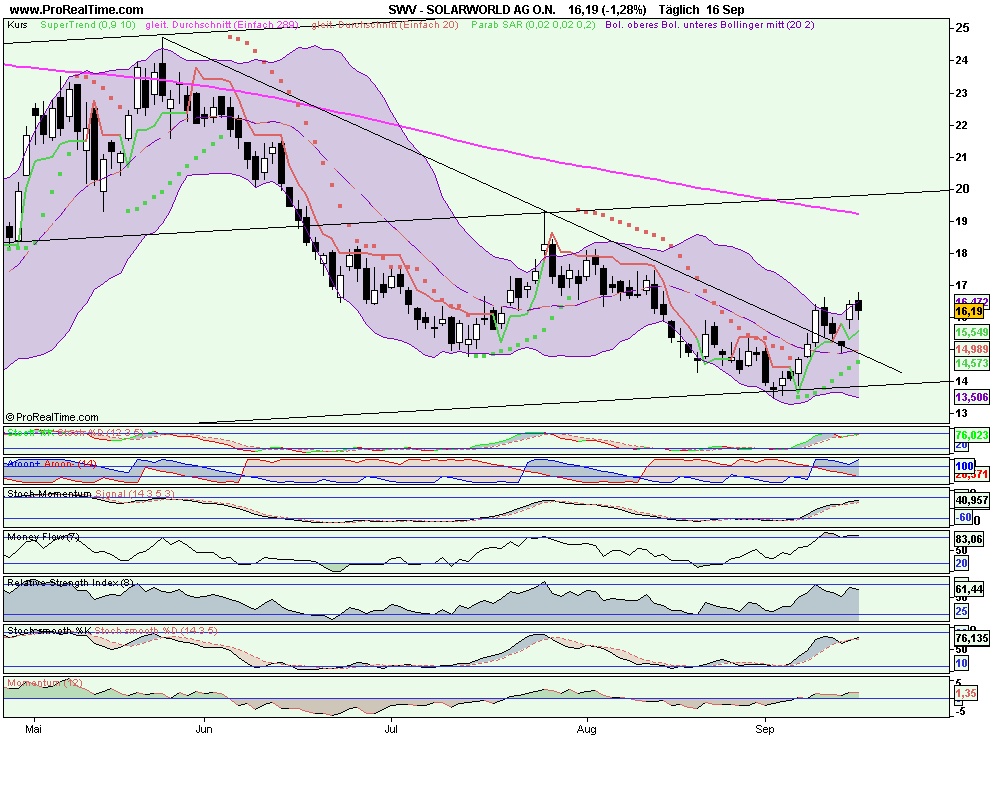Click the 19 price axis label

click(x=962, y=221)
